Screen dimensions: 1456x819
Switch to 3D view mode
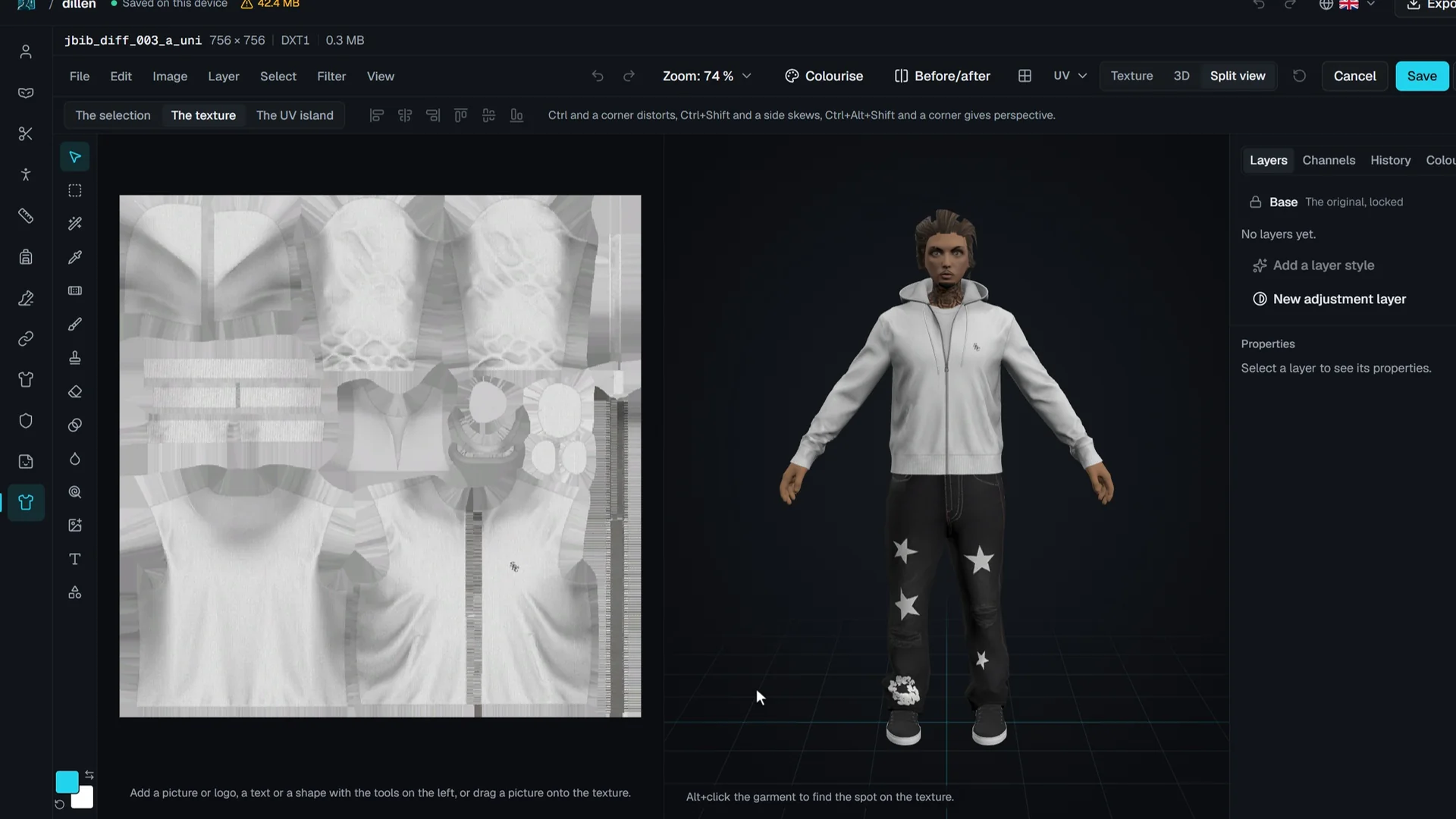(x=1181, y=76)
